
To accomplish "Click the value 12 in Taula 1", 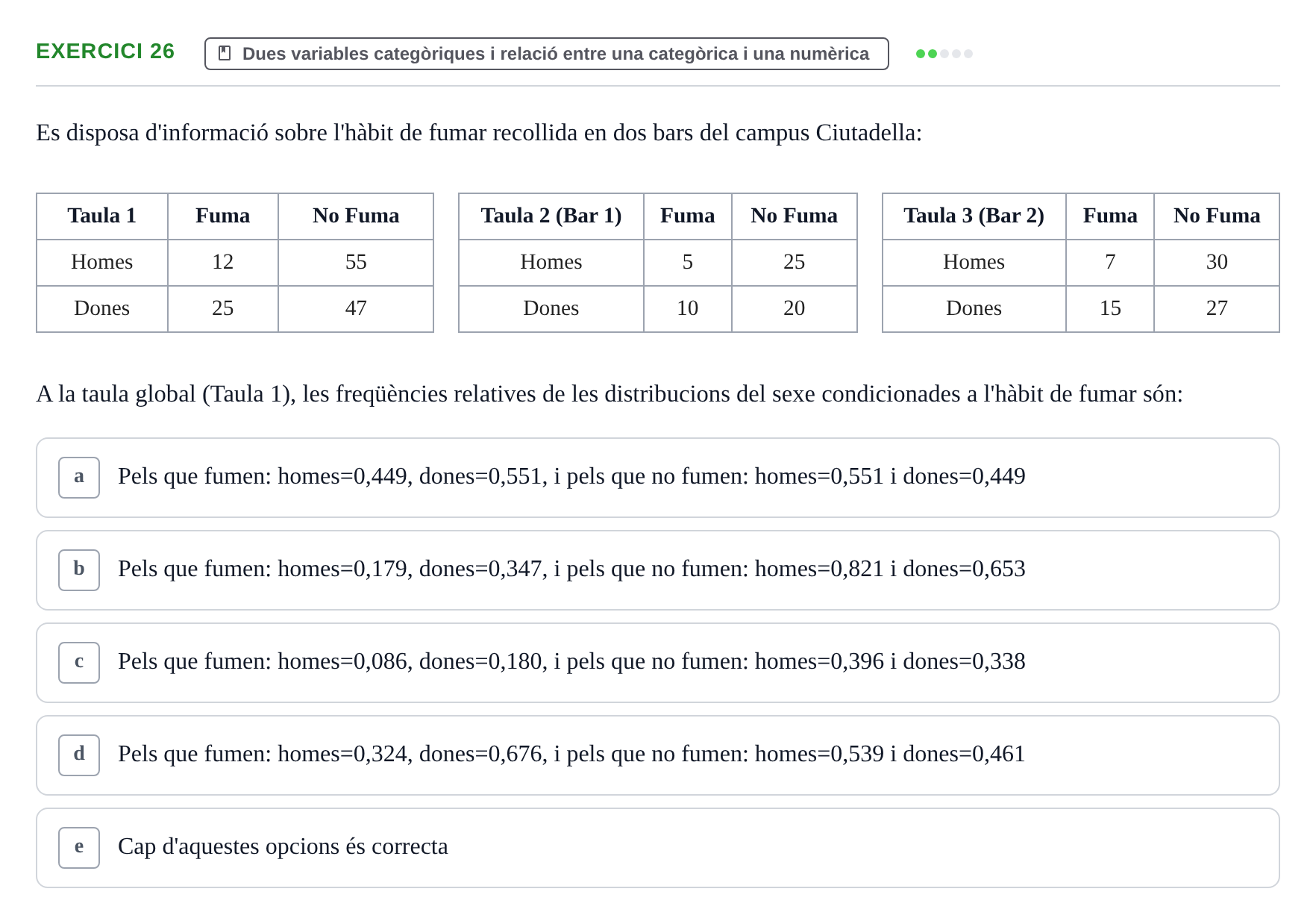I will [x=223, y=263].
